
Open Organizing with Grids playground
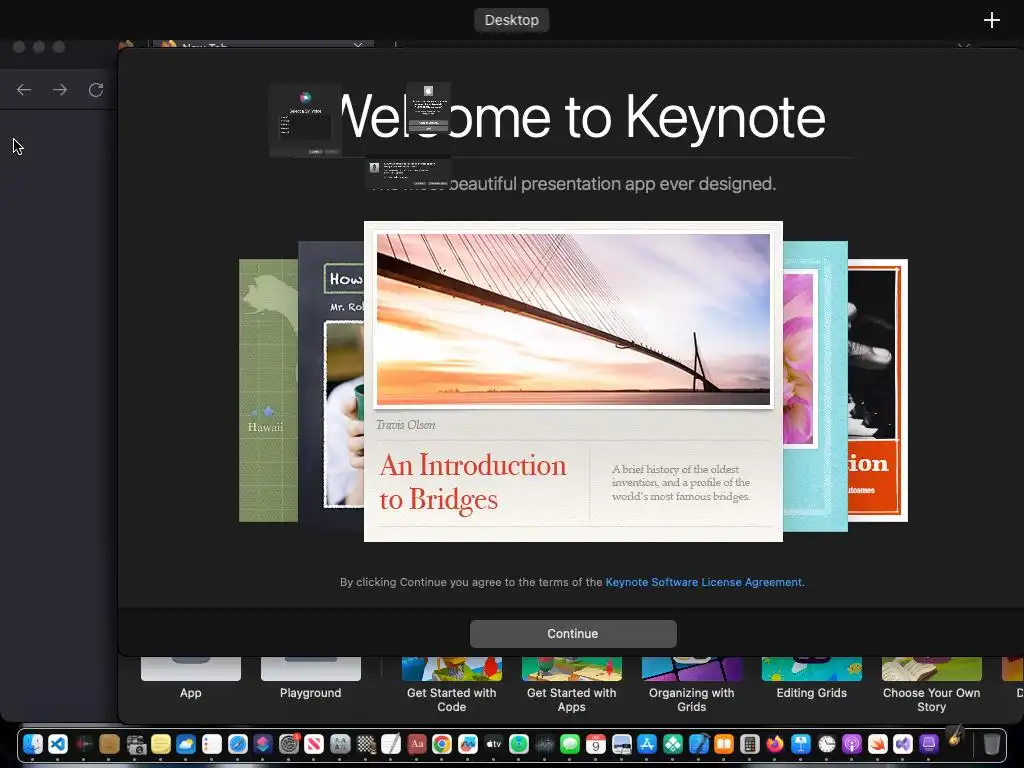[x=692, y=684]
